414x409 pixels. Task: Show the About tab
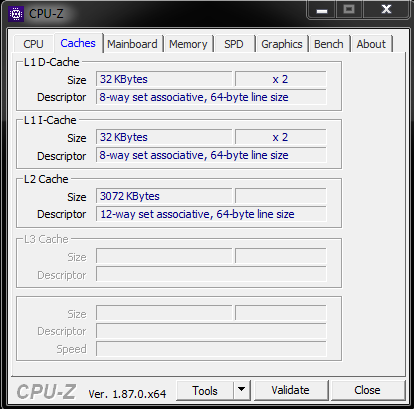(371, 44)
